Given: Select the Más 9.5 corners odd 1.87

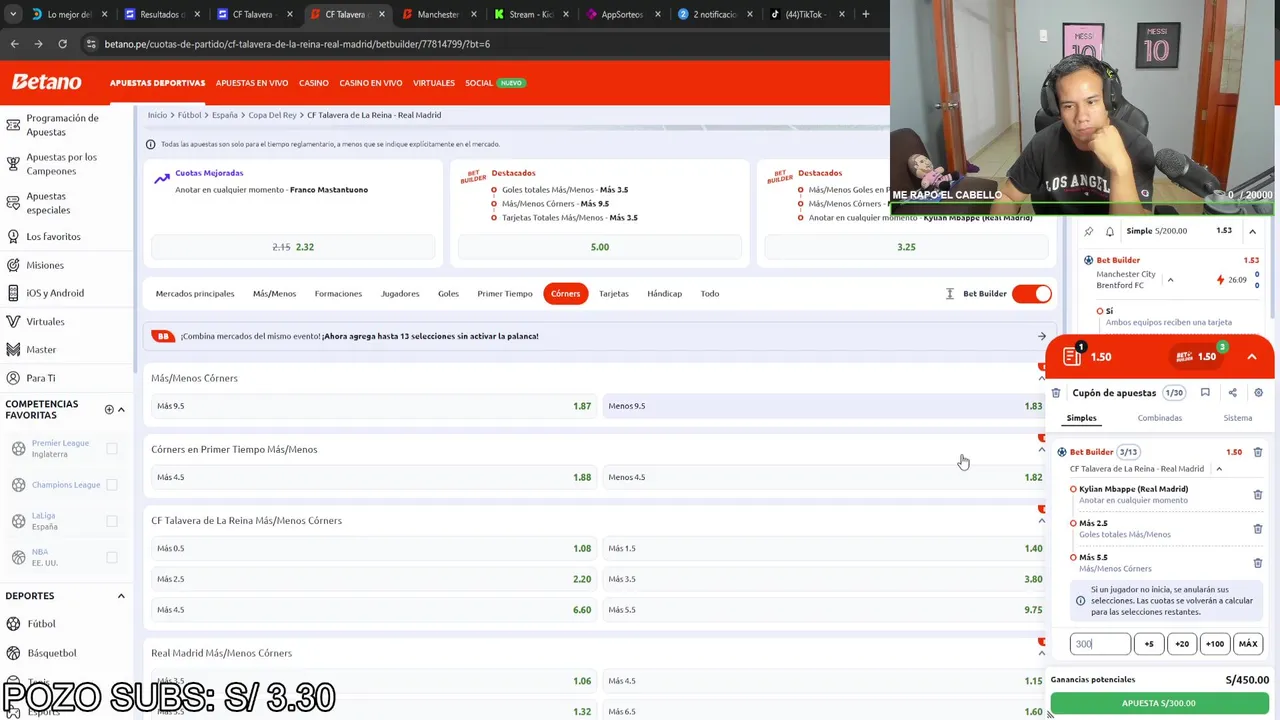Looking at the screenshot, I should pos(373,406).
